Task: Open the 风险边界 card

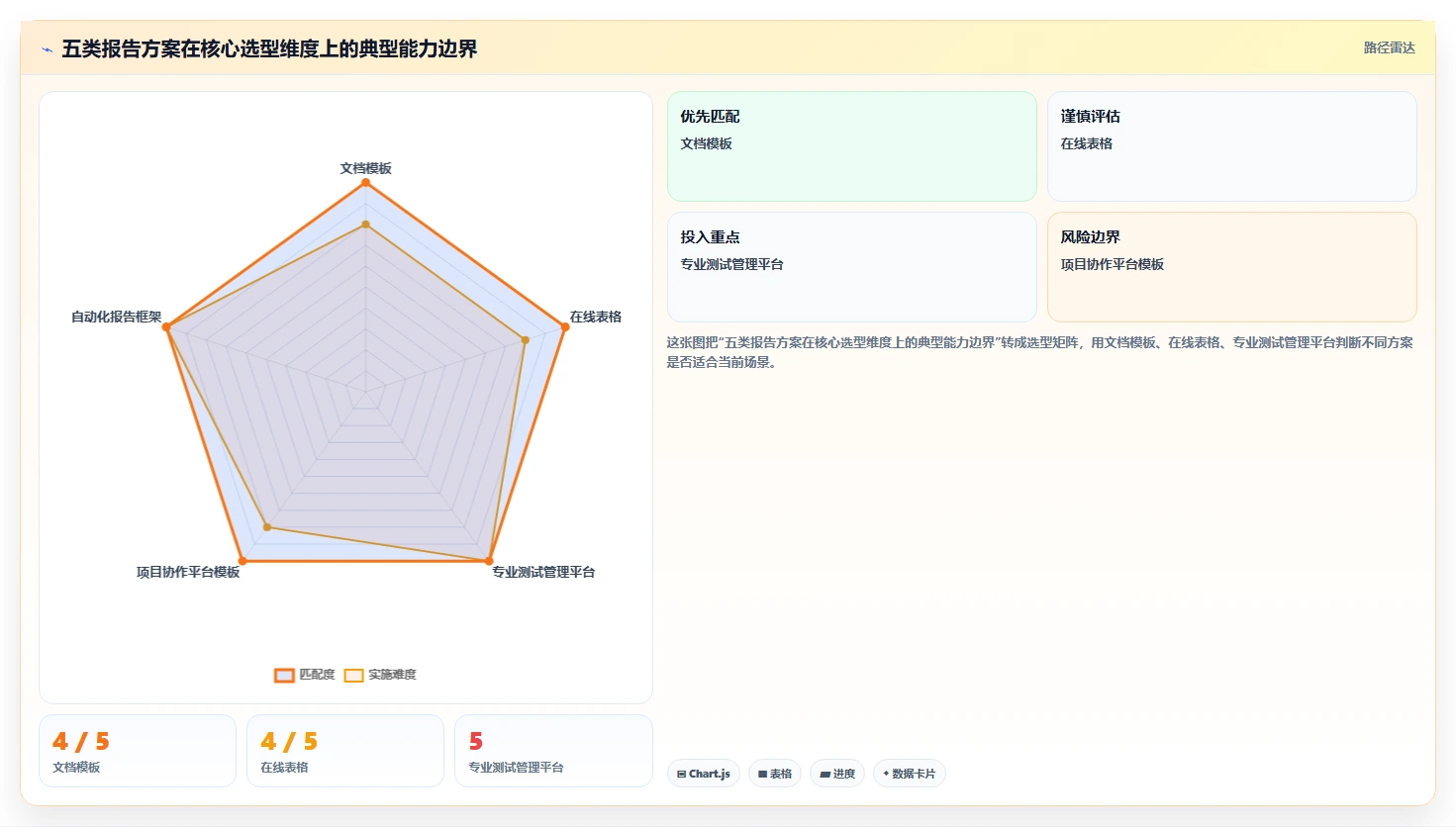Action: point(1232,267)
